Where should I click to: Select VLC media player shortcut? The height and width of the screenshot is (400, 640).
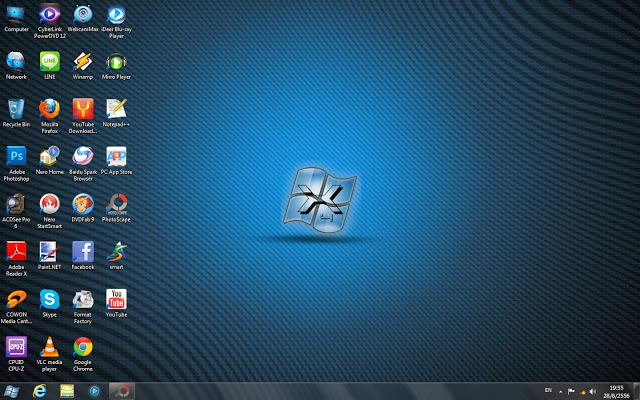click(x=50, y=354)
